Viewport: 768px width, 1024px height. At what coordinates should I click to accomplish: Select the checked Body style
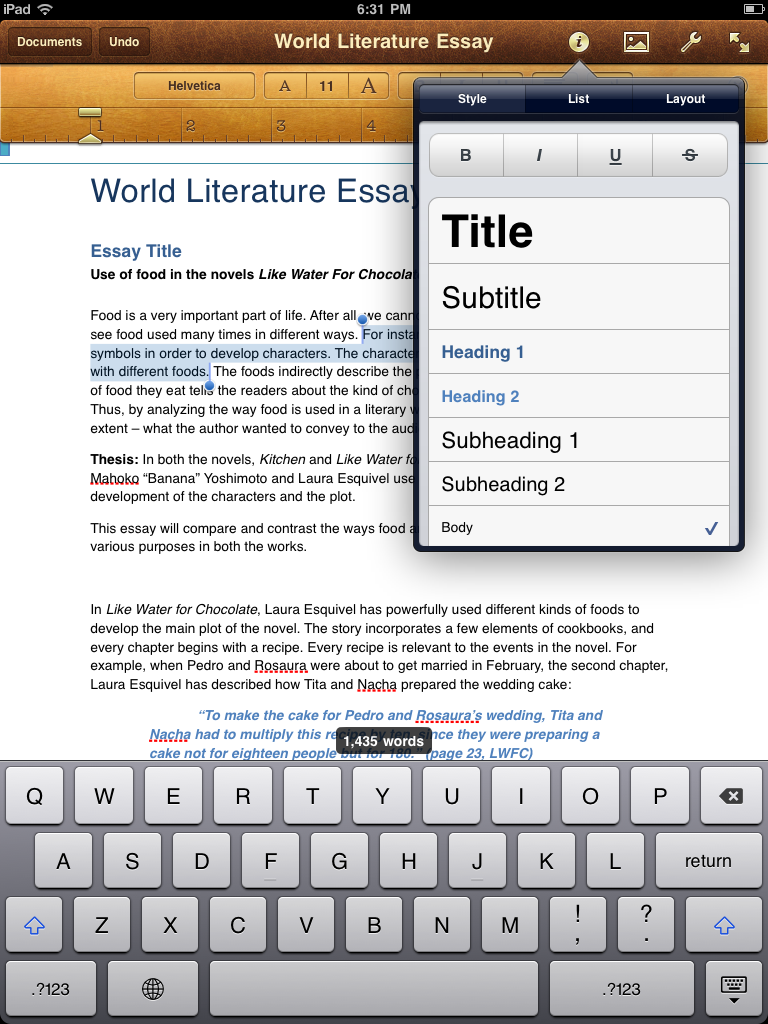[579, 526]
